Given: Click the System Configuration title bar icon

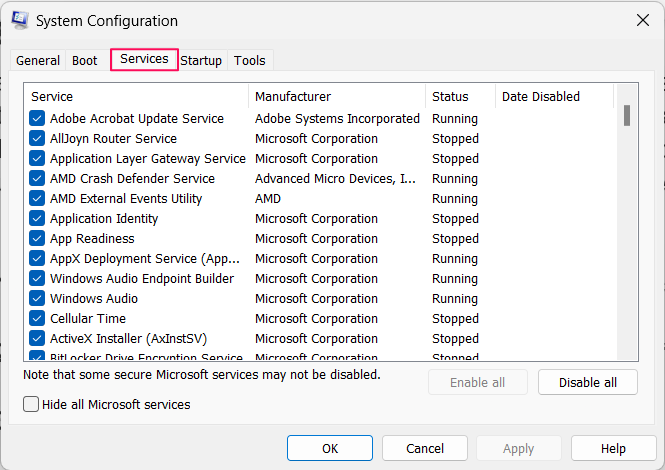Looking at the screenshot, I should pyautogui.click(x=20, y=20).
